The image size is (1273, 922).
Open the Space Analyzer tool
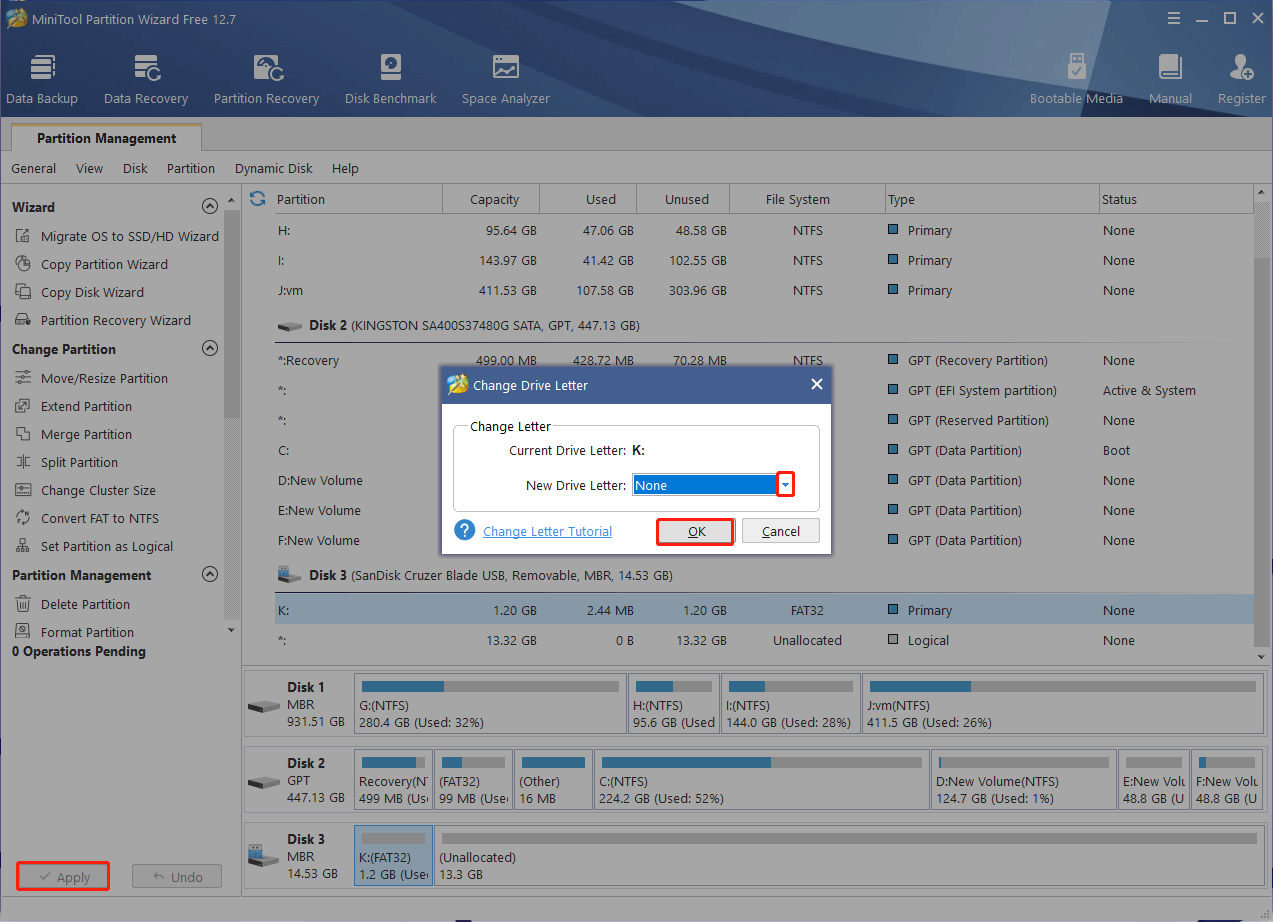tap(506, 80)
